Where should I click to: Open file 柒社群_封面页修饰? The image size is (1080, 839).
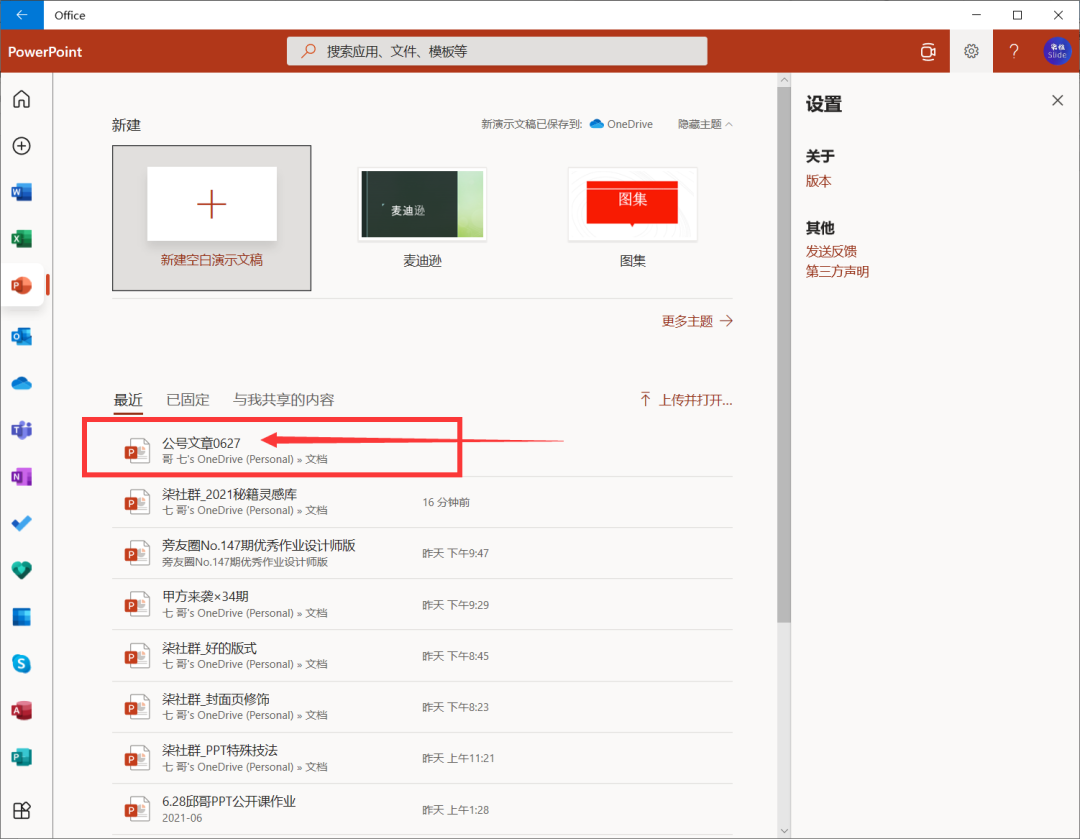422,707
